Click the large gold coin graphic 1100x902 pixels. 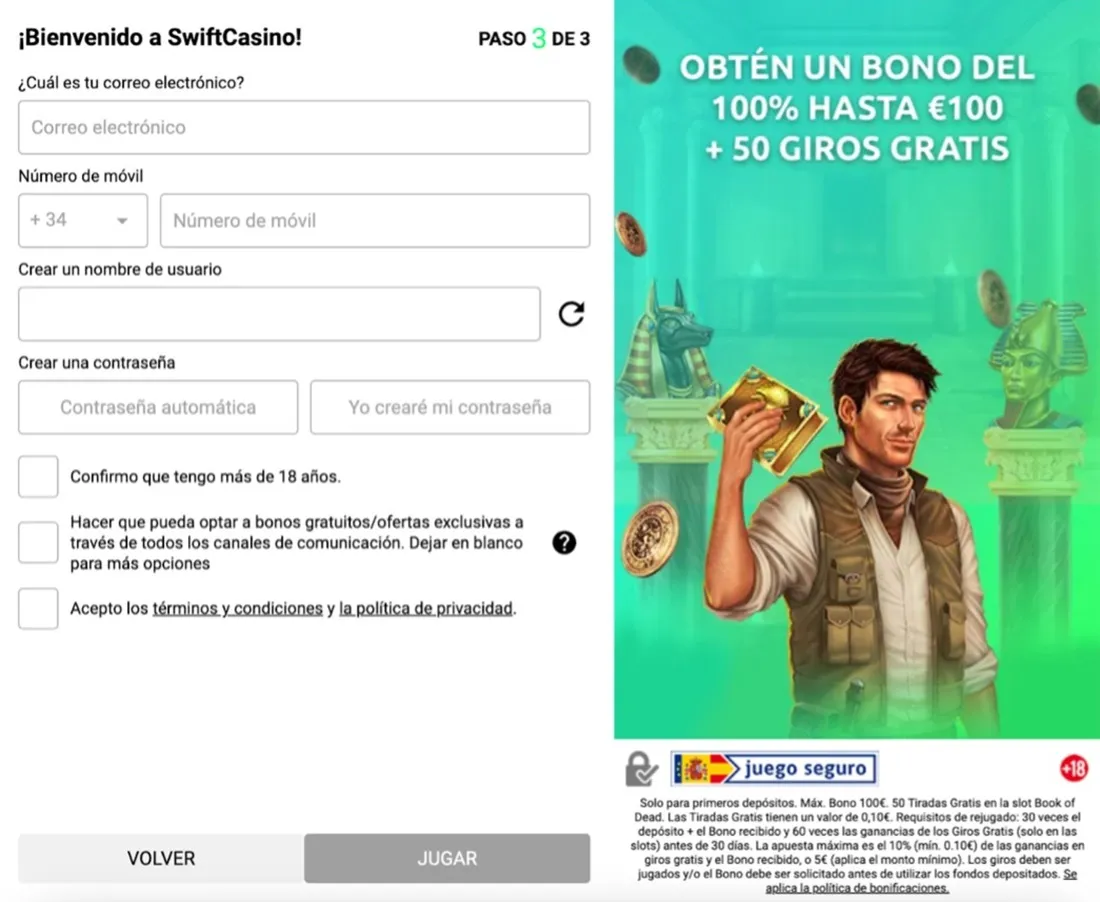(x=650, y=539)
